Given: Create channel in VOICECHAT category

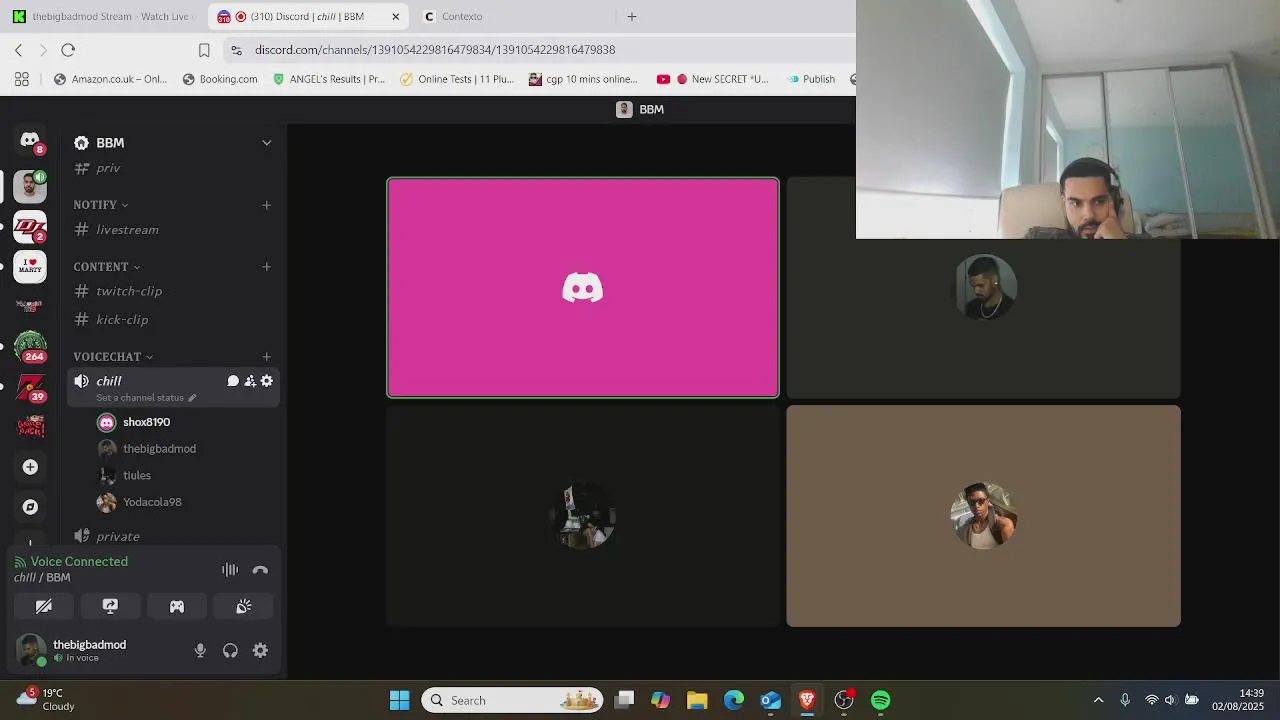Looking at the screenshot, I should pyautogui.click(x=267, y=357).
